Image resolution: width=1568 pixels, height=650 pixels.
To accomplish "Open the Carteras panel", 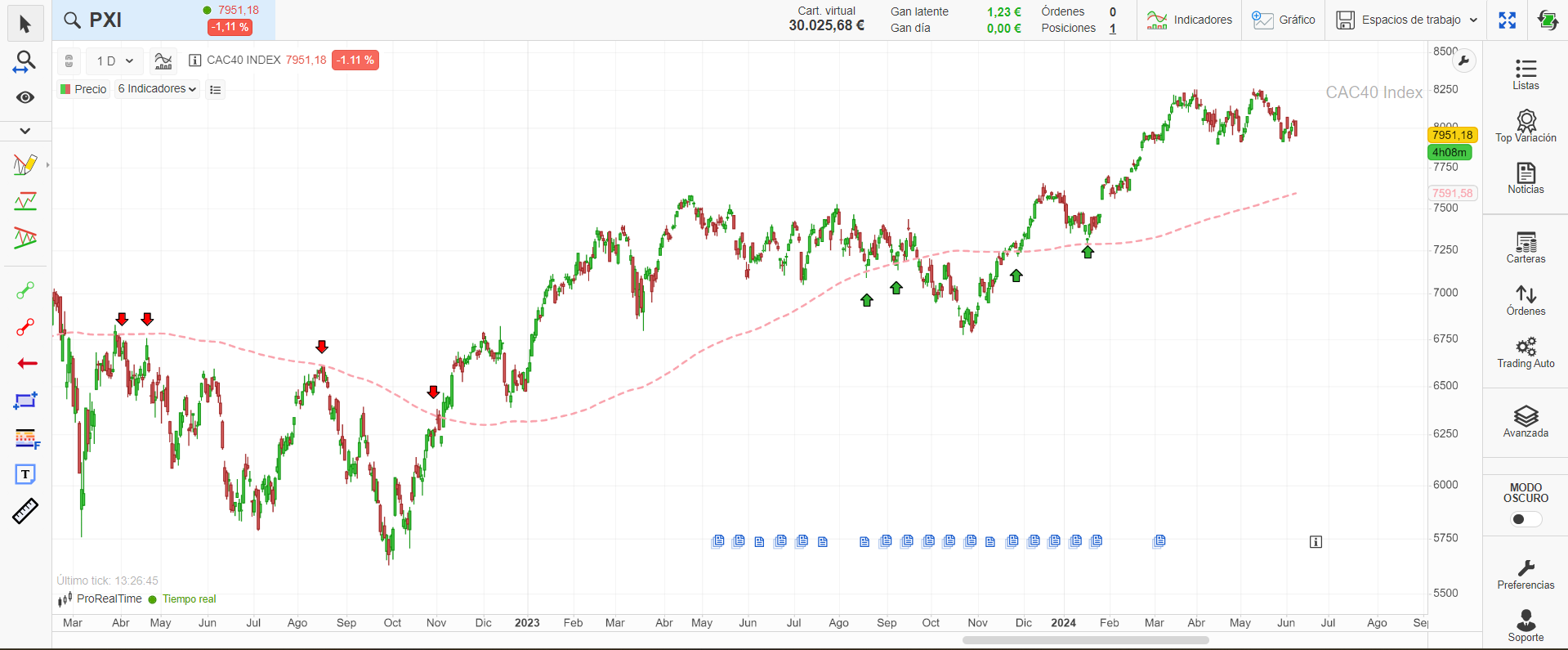I will point(1526,248).
